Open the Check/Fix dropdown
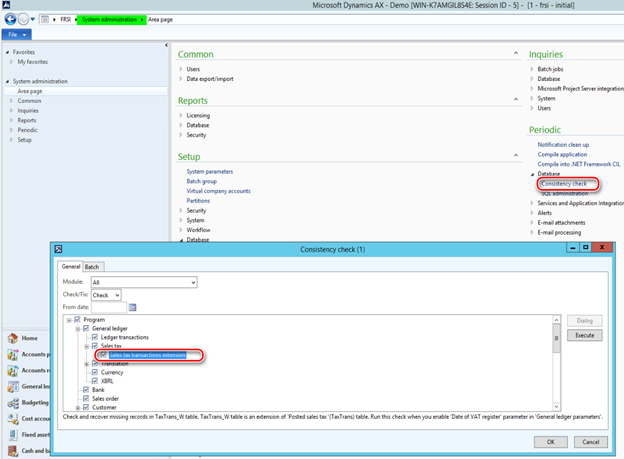The image size is (624, 459). (117, 295)
